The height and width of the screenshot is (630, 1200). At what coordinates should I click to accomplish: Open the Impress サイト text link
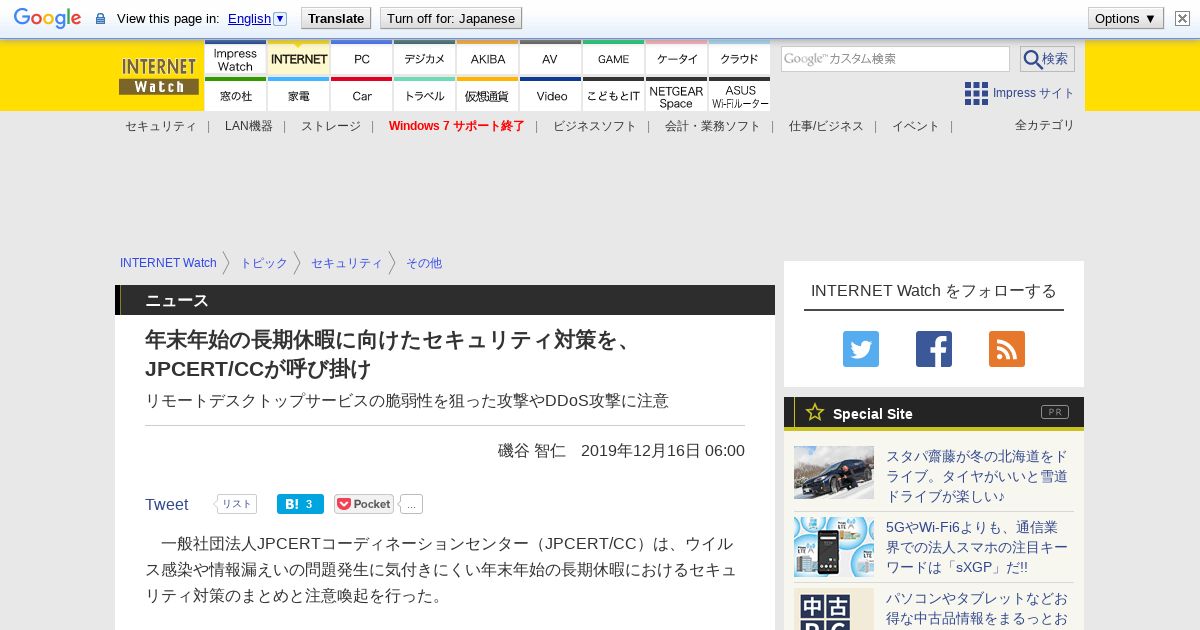(x=1033, y=93)
